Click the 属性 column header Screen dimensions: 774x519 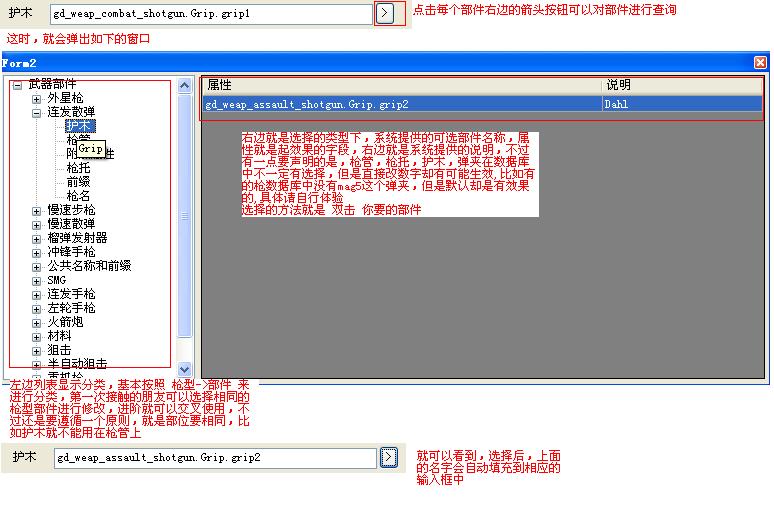click(400, 86)
